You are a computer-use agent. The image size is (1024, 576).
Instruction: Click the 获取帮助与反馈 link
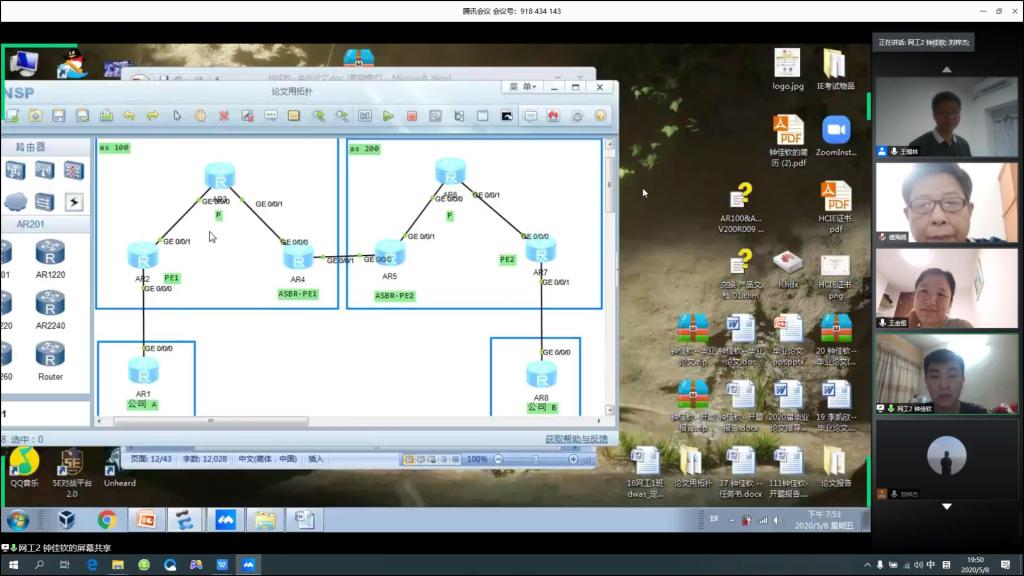coord(575,439)
